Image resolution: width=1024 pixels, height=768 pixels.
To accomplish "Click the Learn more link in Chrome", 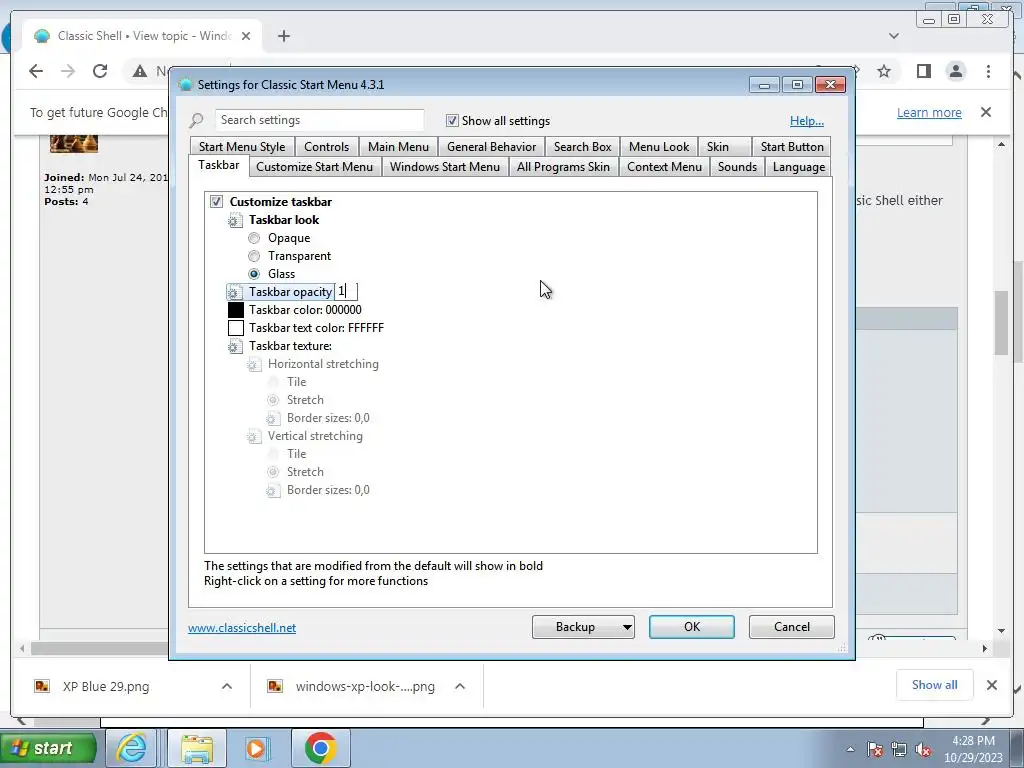I will tap(929, 112).
